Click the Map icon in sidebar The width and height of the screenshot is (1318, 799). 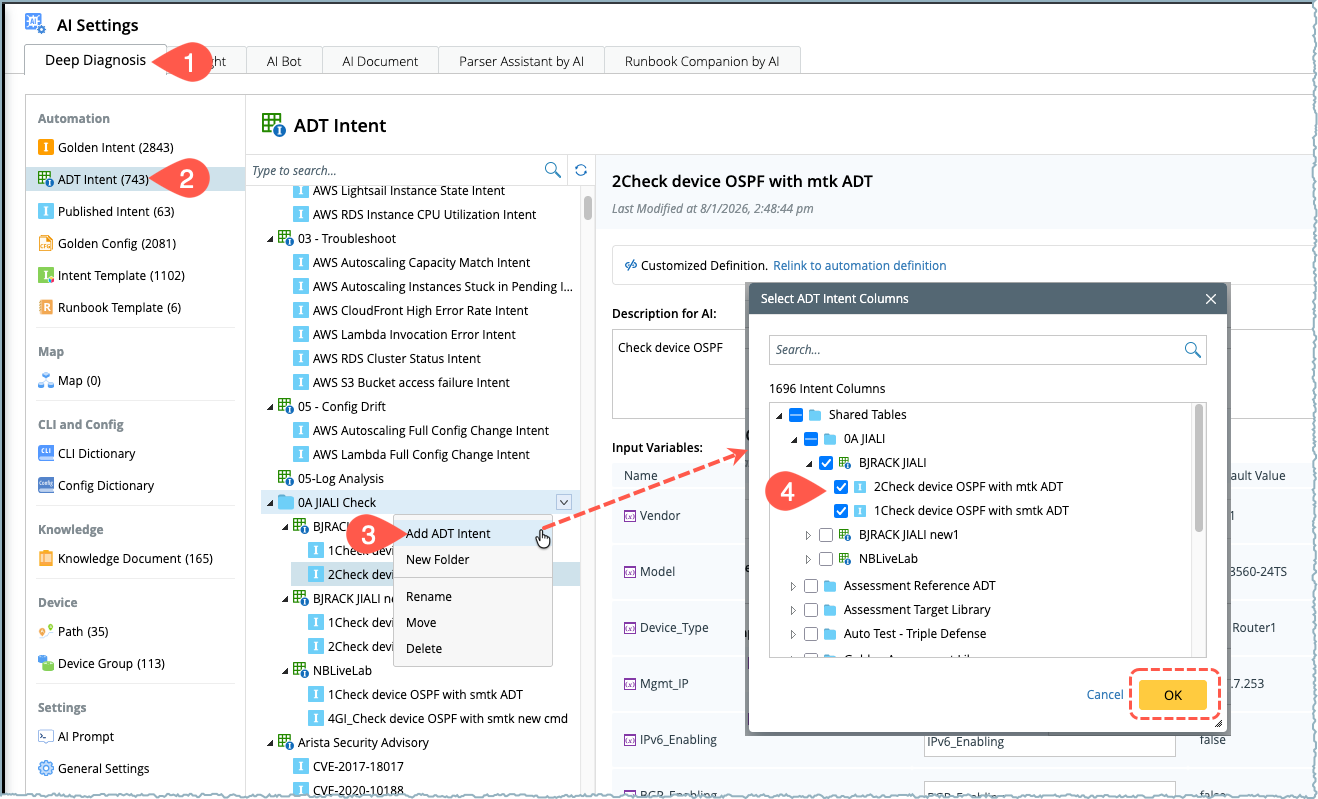tap(45, 380)
